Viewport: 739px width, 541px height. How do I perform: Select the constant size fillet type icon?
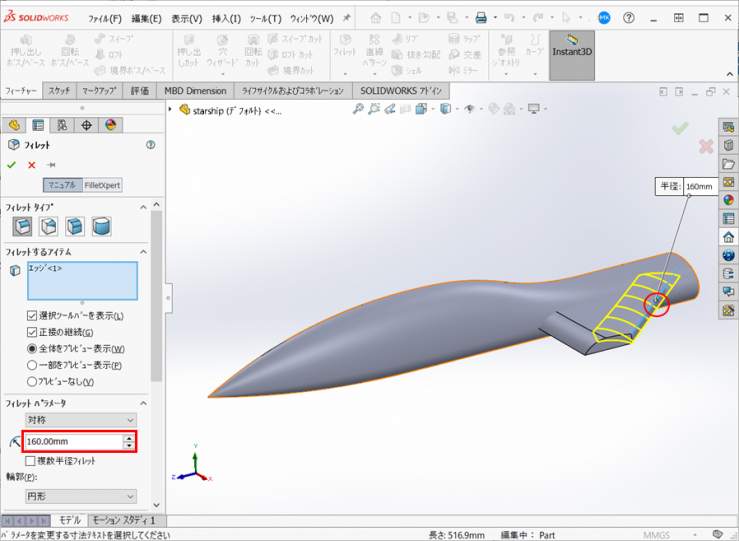pyautogui.click(x=22, y=227)
